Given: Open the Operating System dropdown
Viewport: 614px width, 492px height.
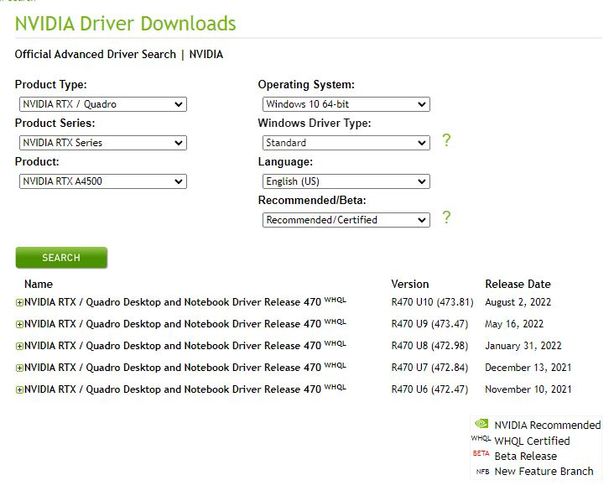Looking at the screenshot, I should pos(346,104).
